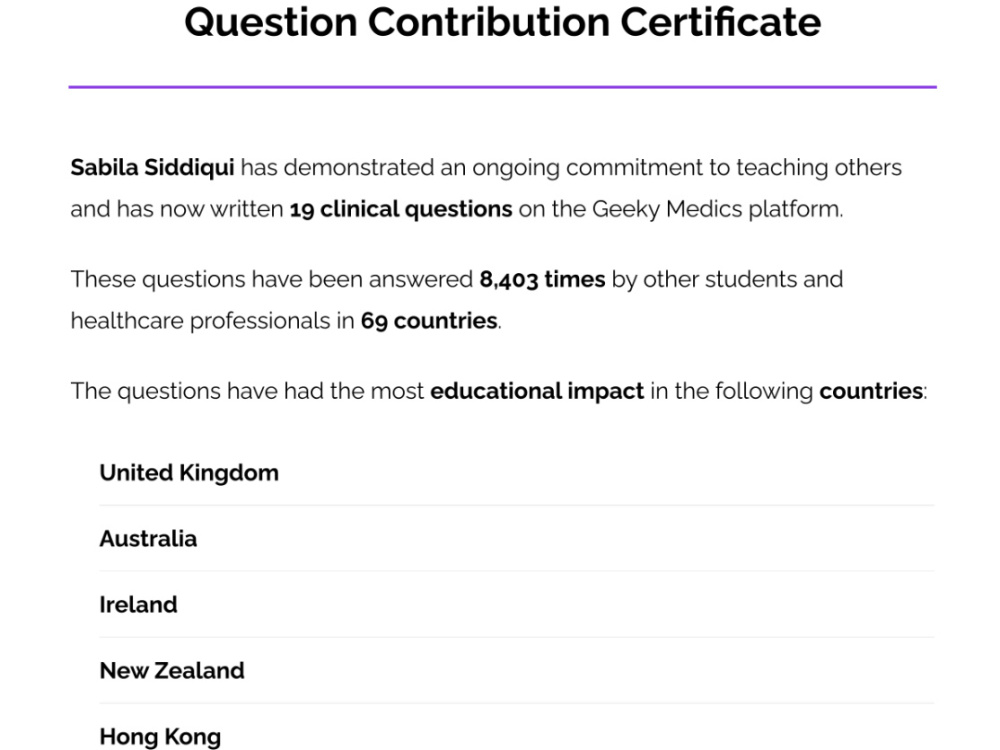Select the name Sabila Siddiqui
1000x750 pixels.
tap(152, 168)
